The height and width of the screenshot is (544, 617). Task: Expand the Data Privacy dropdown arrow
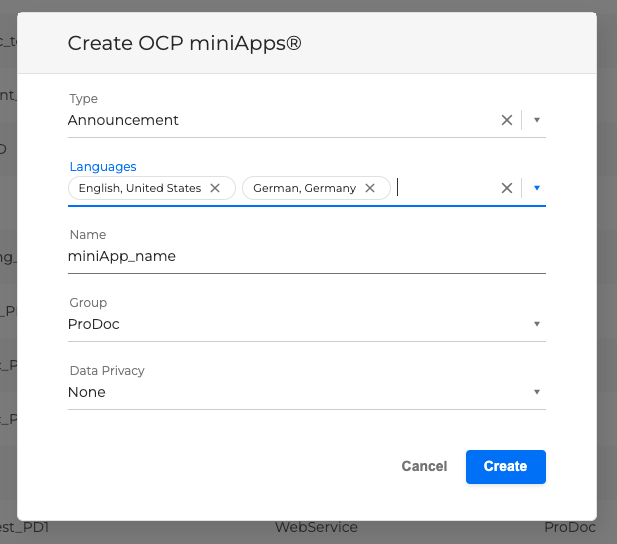[x=536, y=392]
